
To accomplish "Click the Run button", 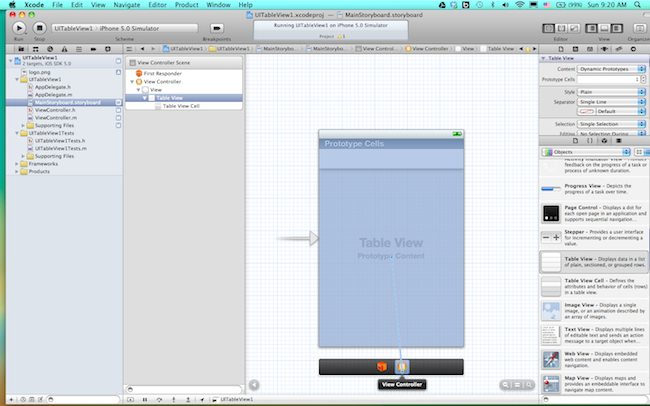I will pyautogui.click(x=18, y=28).
